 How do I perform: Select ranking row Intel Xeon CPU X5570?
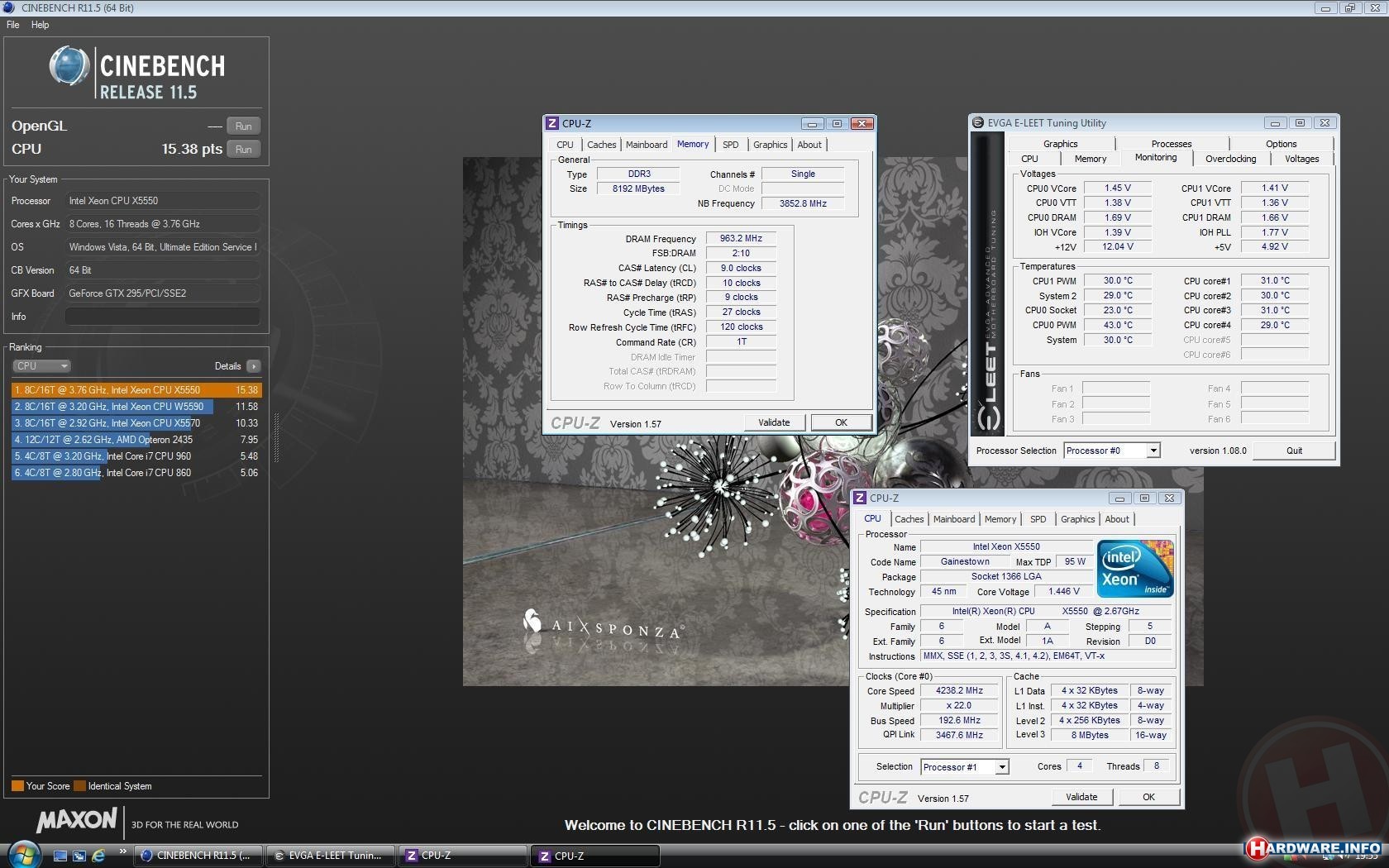(x=136, y=423)
